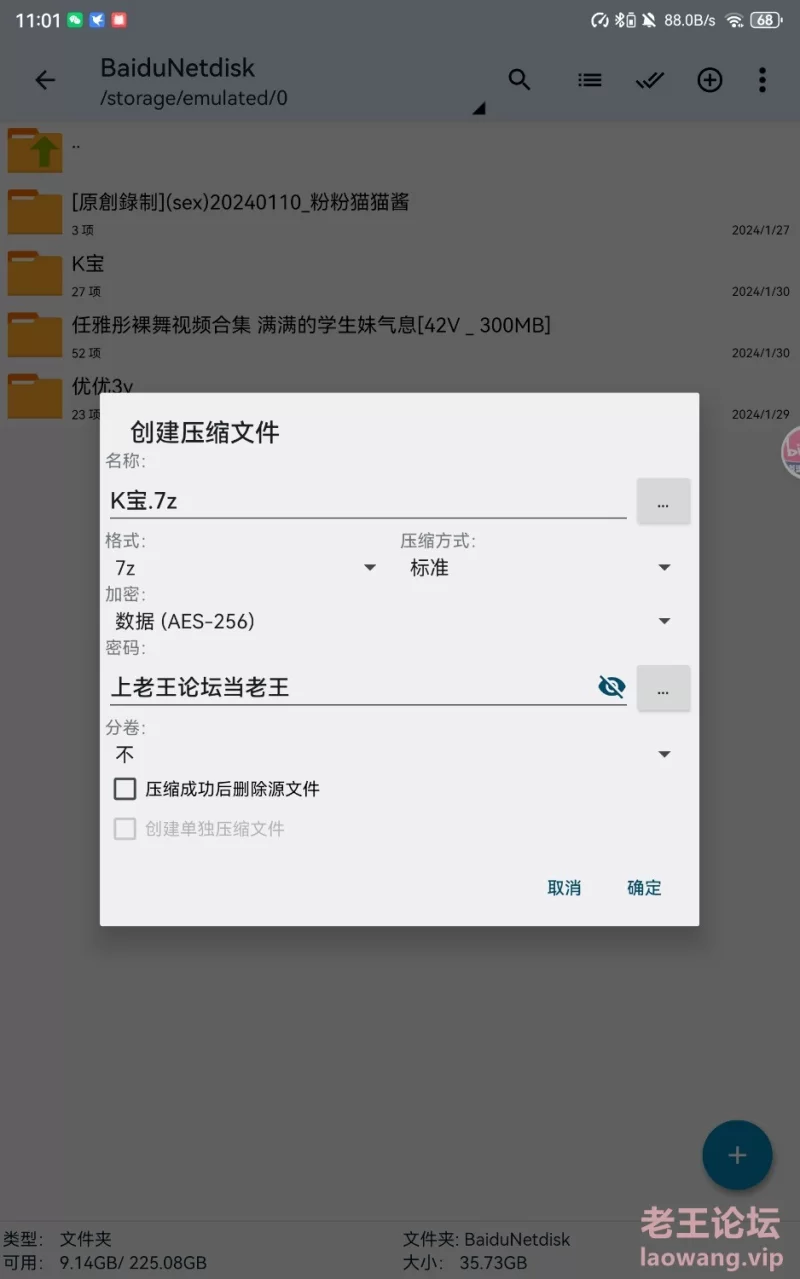Tap the 35.73GB size value
800x1279 pixels.
(495, 1262)
